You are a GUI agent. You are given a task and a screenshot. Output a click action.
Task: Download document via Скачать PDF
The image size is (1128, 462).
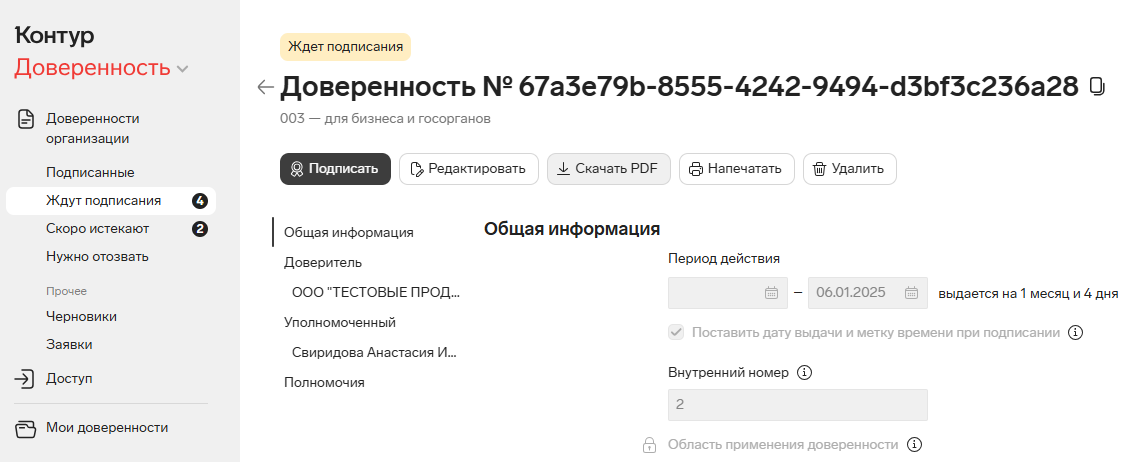609,169
